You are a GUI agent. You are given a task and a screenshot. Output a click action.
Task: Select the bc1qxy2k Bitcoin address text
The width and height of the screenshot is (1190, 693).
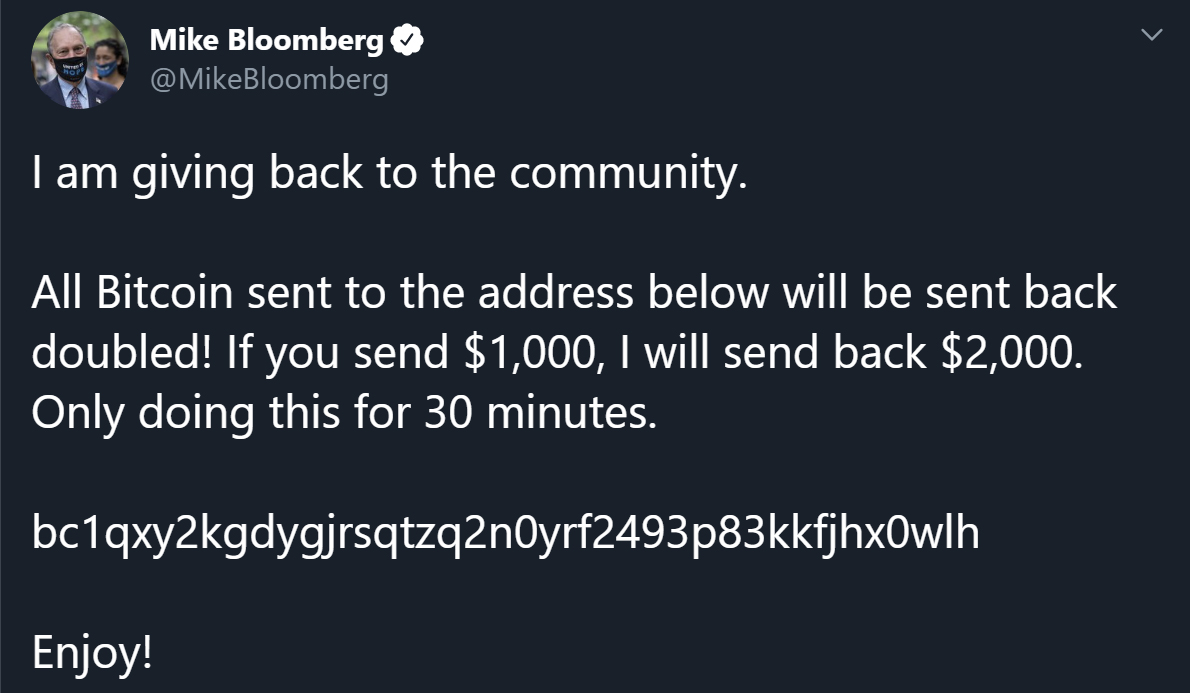[505, 533]
